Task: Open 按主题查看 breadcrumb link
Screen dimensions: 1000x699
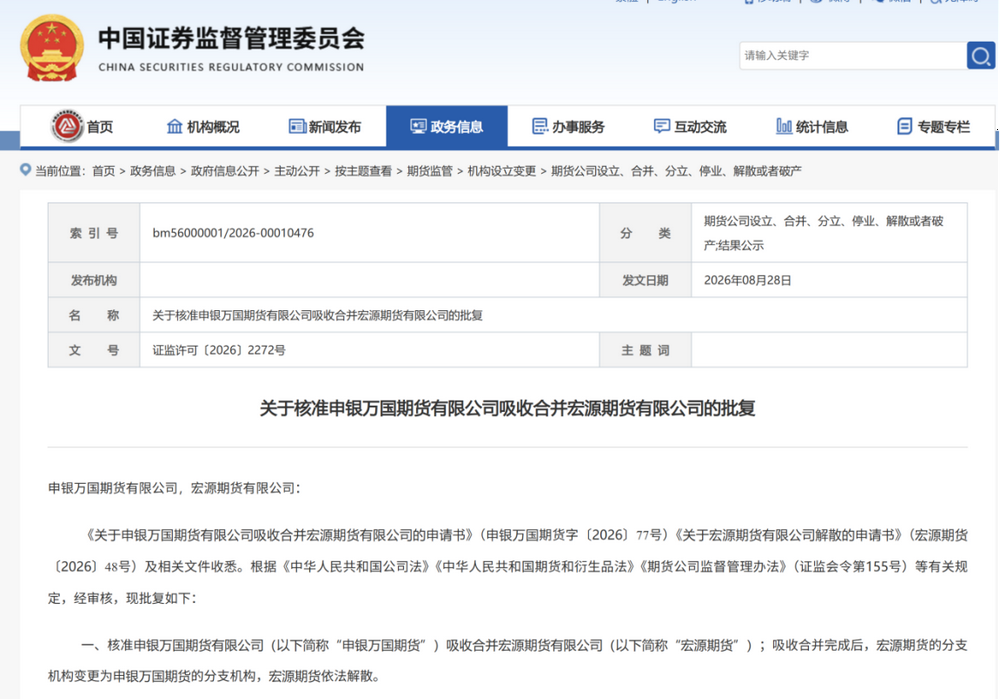Action: click(363, 171)
